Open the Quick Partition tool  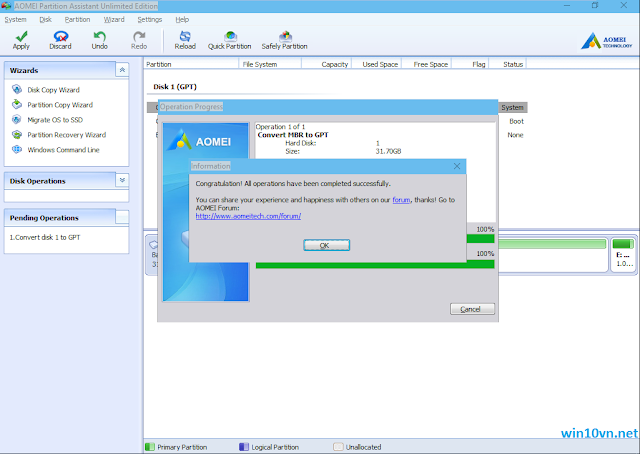pyautogui.click(x=229, y=40)
